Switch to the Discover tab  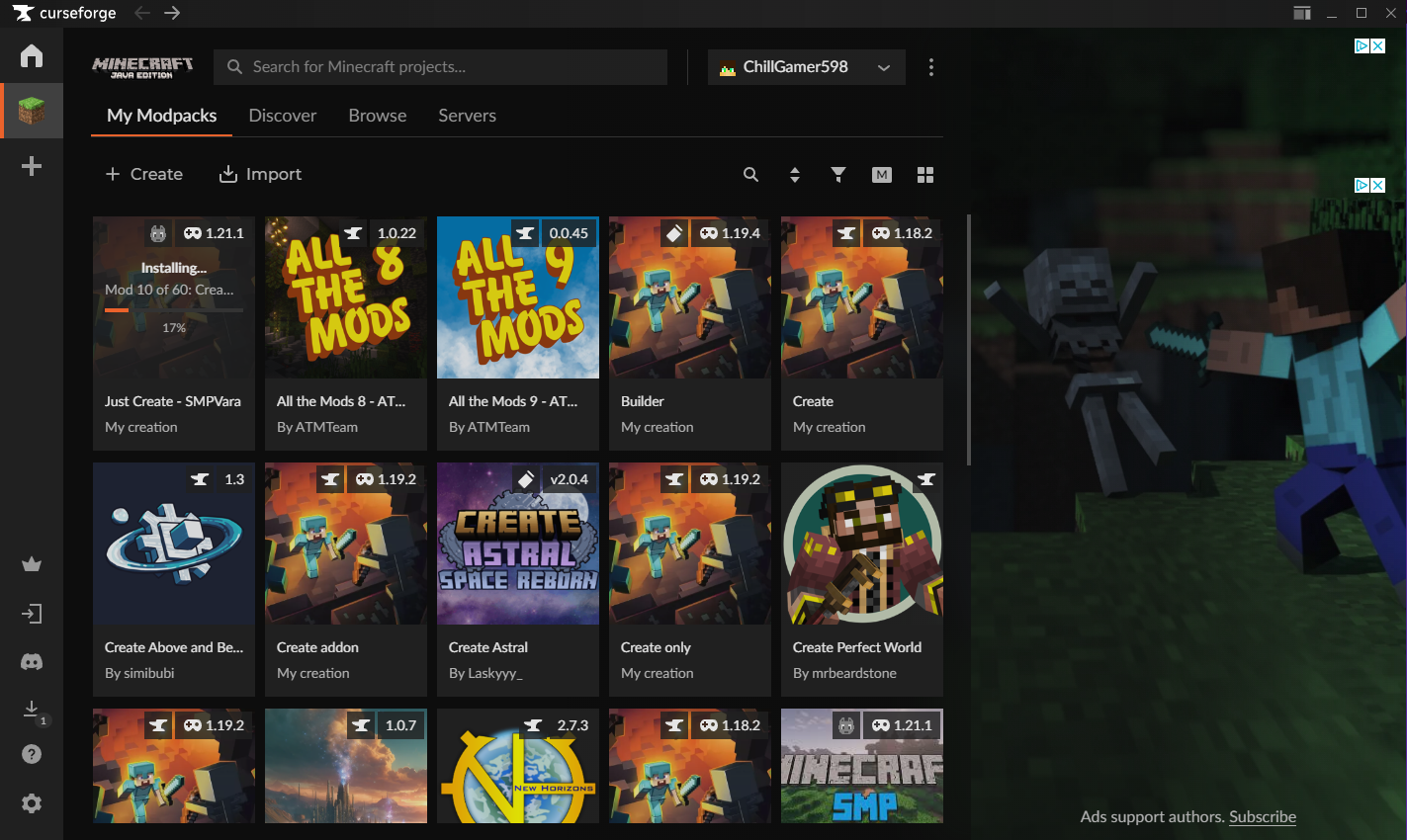click(283, 116)
